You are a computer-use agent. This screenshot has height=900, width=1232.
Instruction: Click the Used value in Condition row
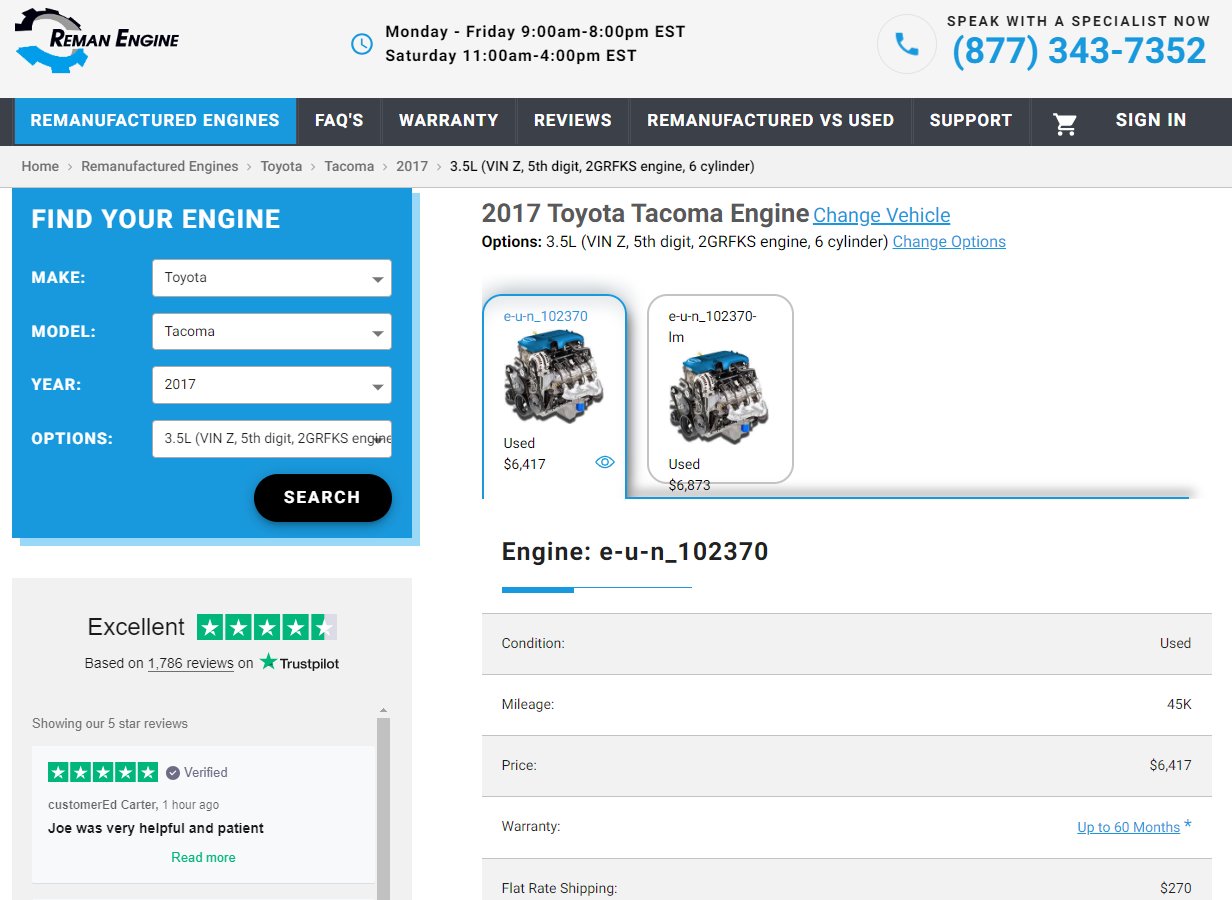click(x=1175, y=644)
